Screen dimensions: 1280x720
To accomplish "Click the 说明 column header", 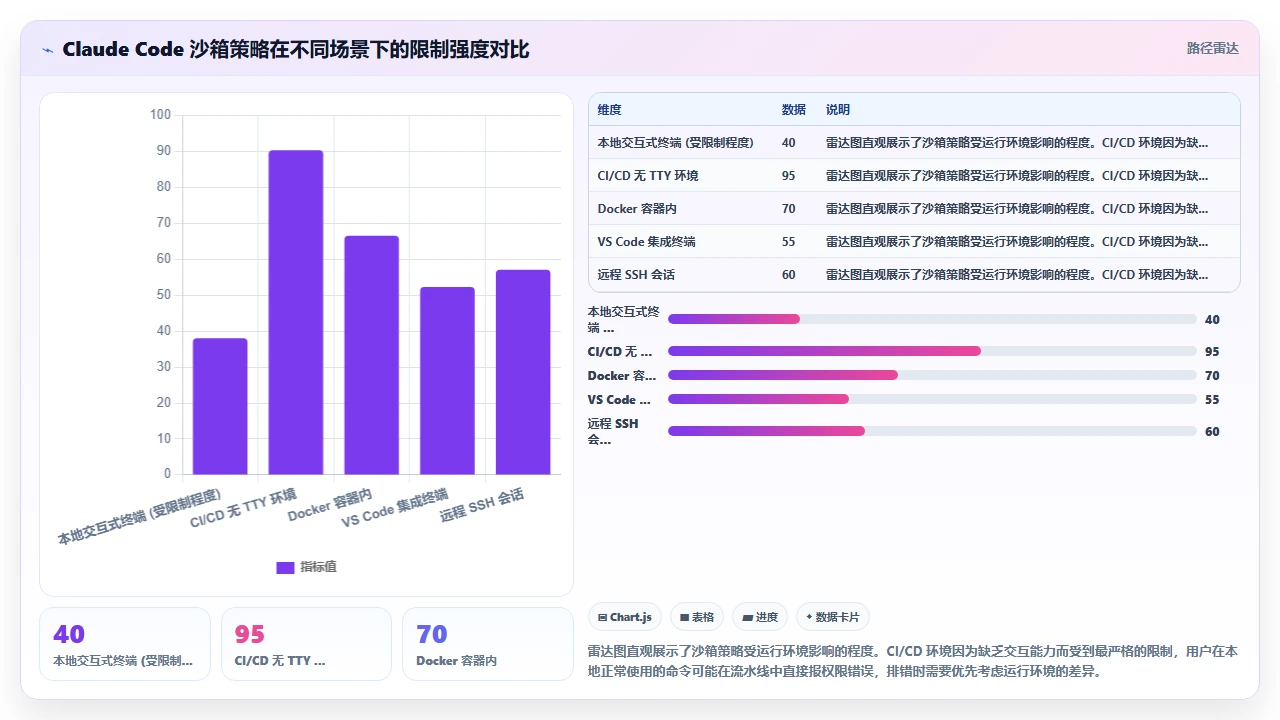I will pyautogui.click(x=838, y=110).
